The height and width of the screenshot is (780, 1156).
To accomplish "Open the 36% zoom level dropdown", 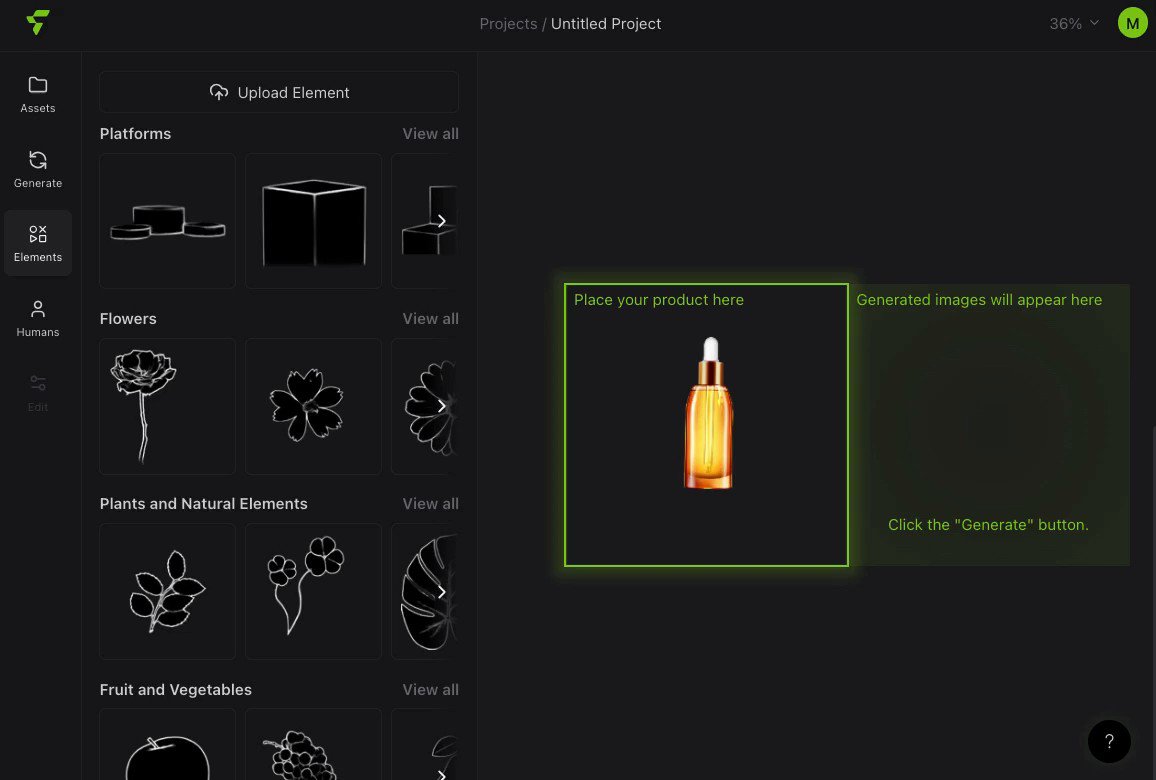I will pos(1074,24).
